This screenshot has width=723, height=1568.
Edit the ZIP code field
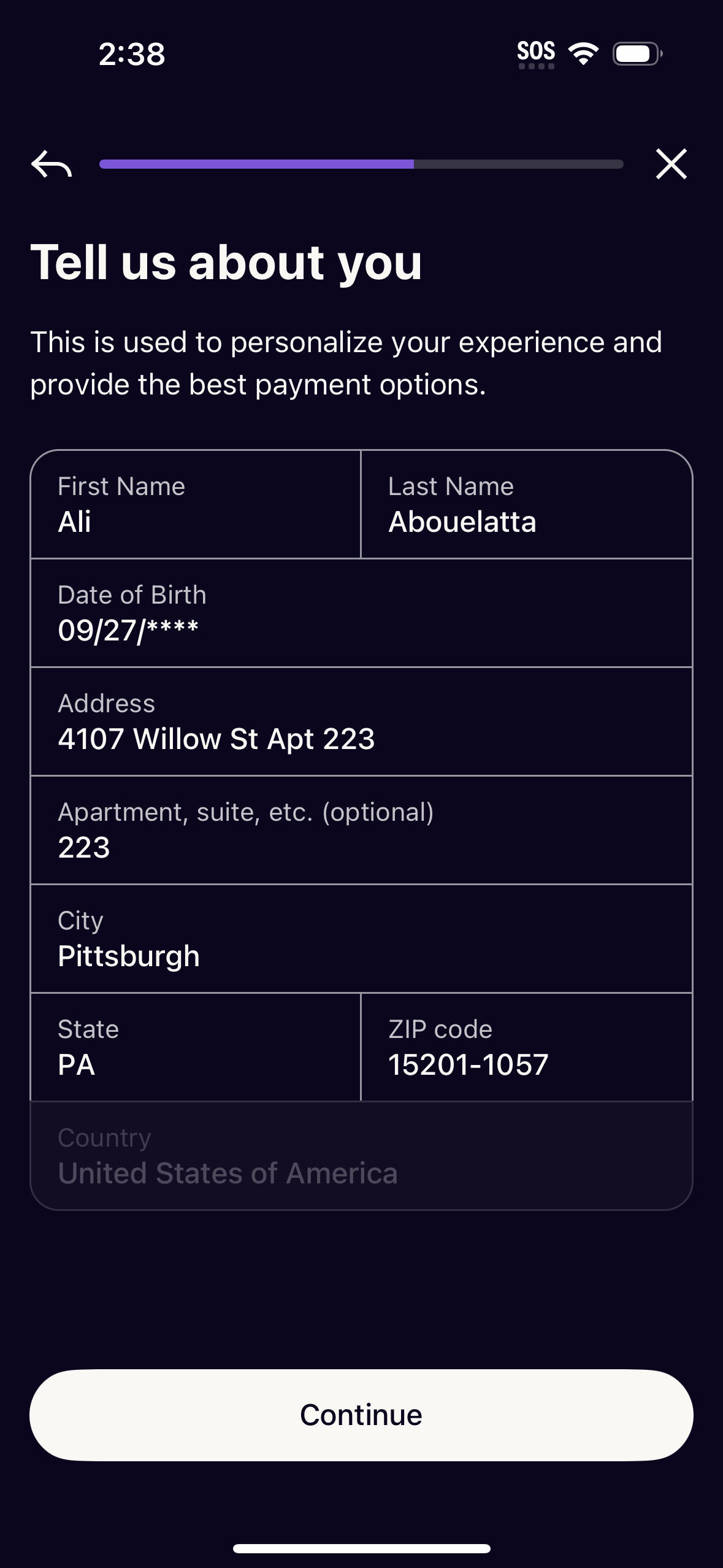click(526, 1048)
